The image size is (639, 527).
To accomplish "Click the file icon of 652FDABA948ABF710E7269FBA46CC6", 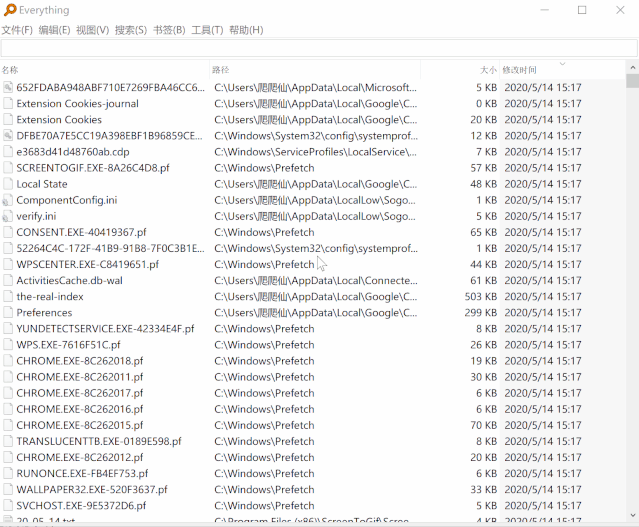I will (x=8, y=87).
